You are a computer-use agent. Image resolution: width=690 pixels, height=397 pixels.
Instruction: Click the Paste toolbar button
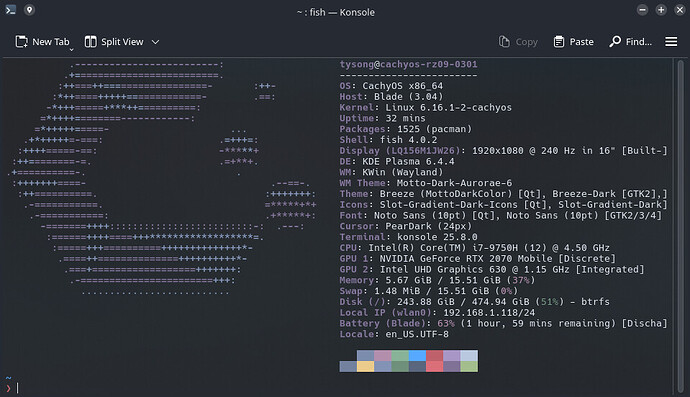click(x=573, y=42)
